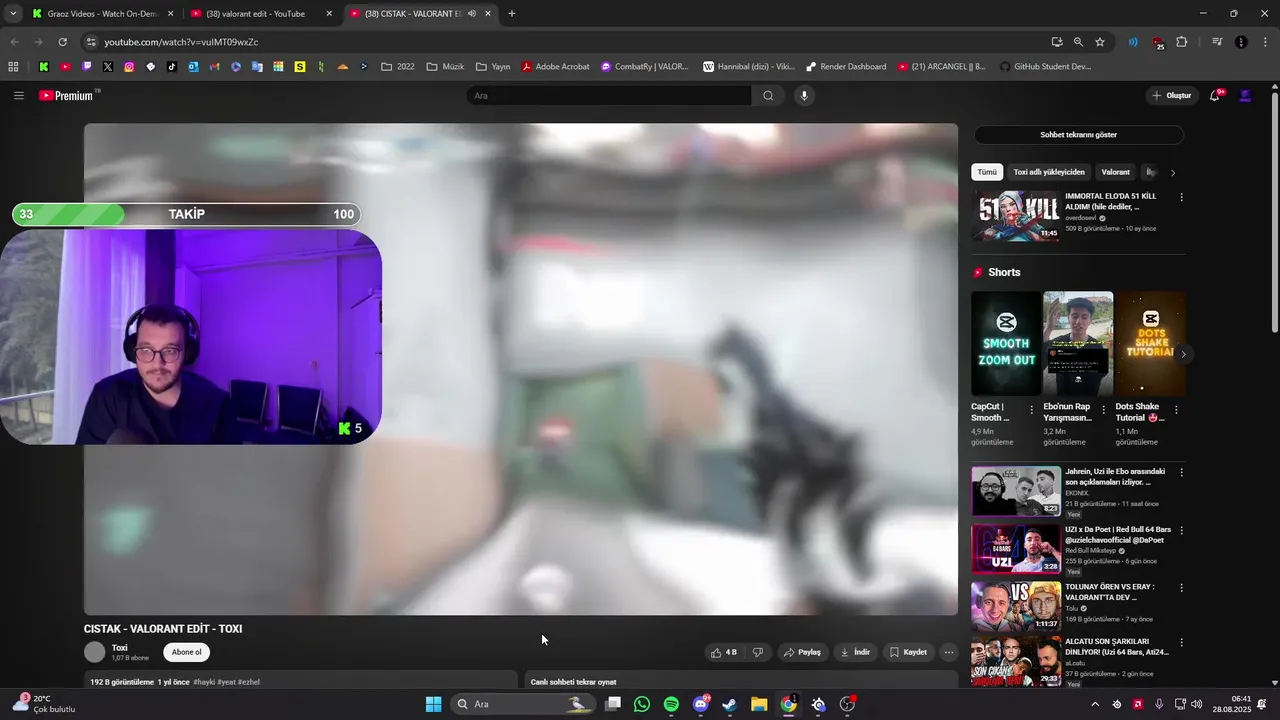Open Toxi channel avatar

coord(95,652)
